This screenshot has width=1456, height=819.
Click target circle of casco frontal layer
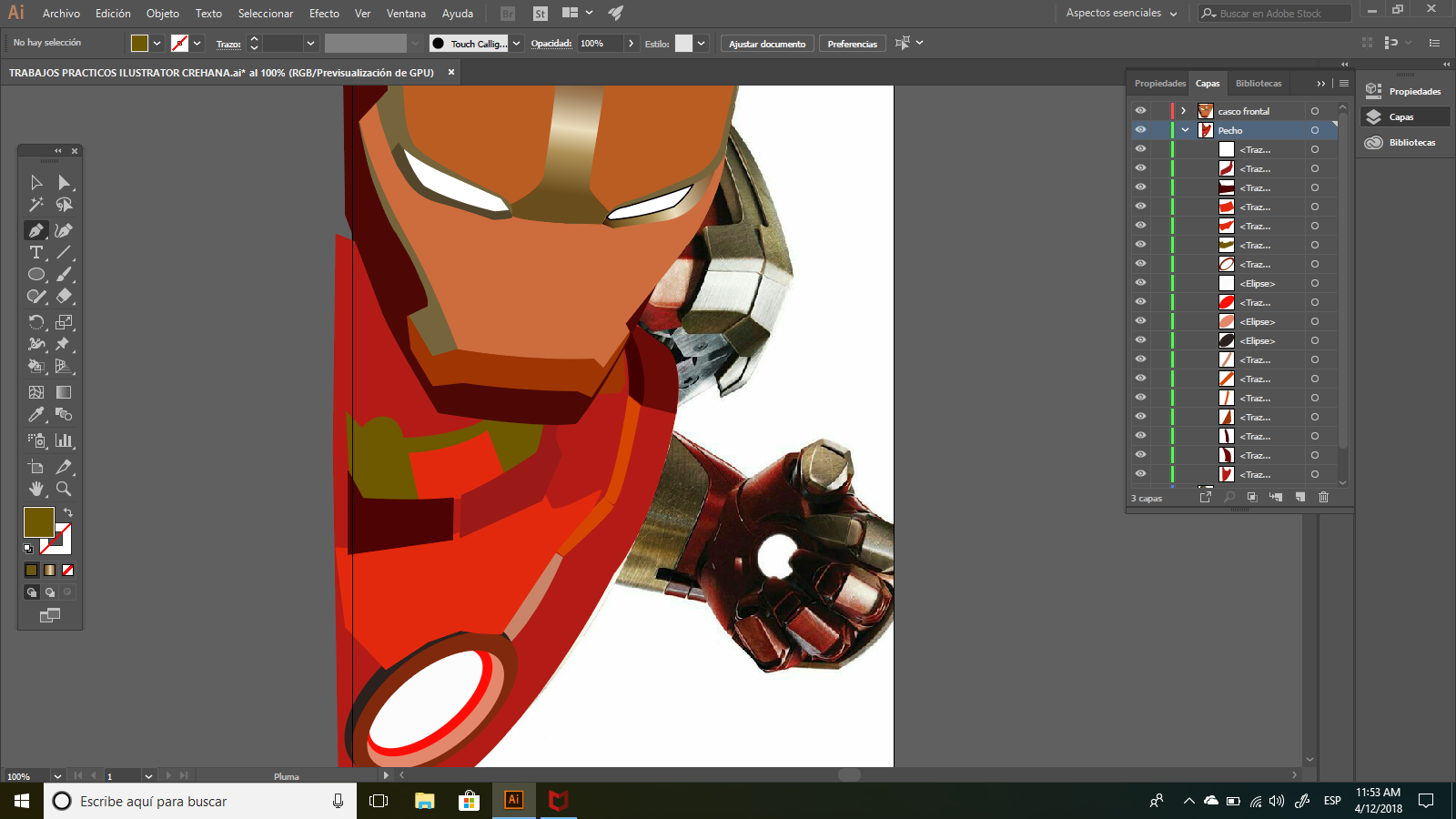(x=1315, y=111)
